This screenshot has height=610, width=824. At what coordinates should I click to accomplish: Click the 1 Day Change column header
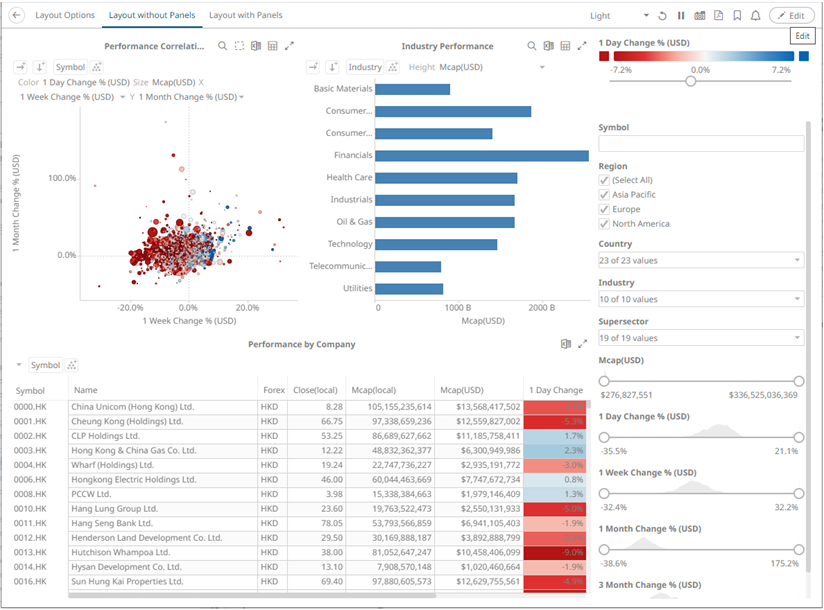coord(554,390)
